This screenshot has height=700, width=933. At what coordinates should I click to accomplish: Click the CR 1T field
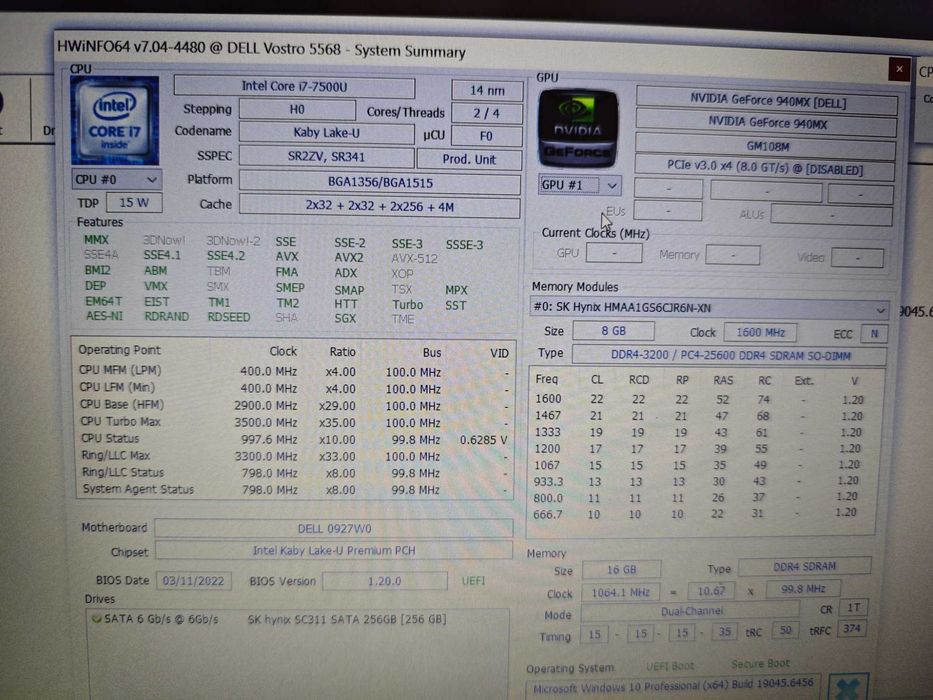(x=854, y=607)
